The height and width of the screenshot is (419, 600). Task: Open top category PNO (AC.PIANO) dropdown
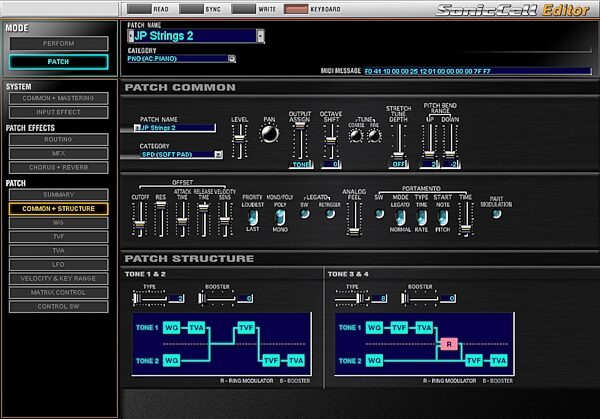(232, 59)
